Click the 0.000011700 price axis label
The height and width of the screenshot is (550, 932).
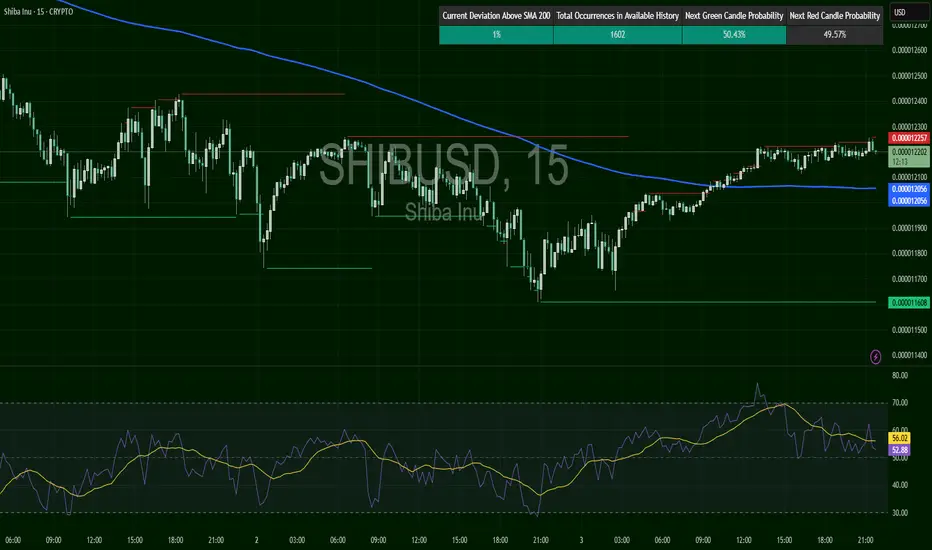click(x=909, y=279)
